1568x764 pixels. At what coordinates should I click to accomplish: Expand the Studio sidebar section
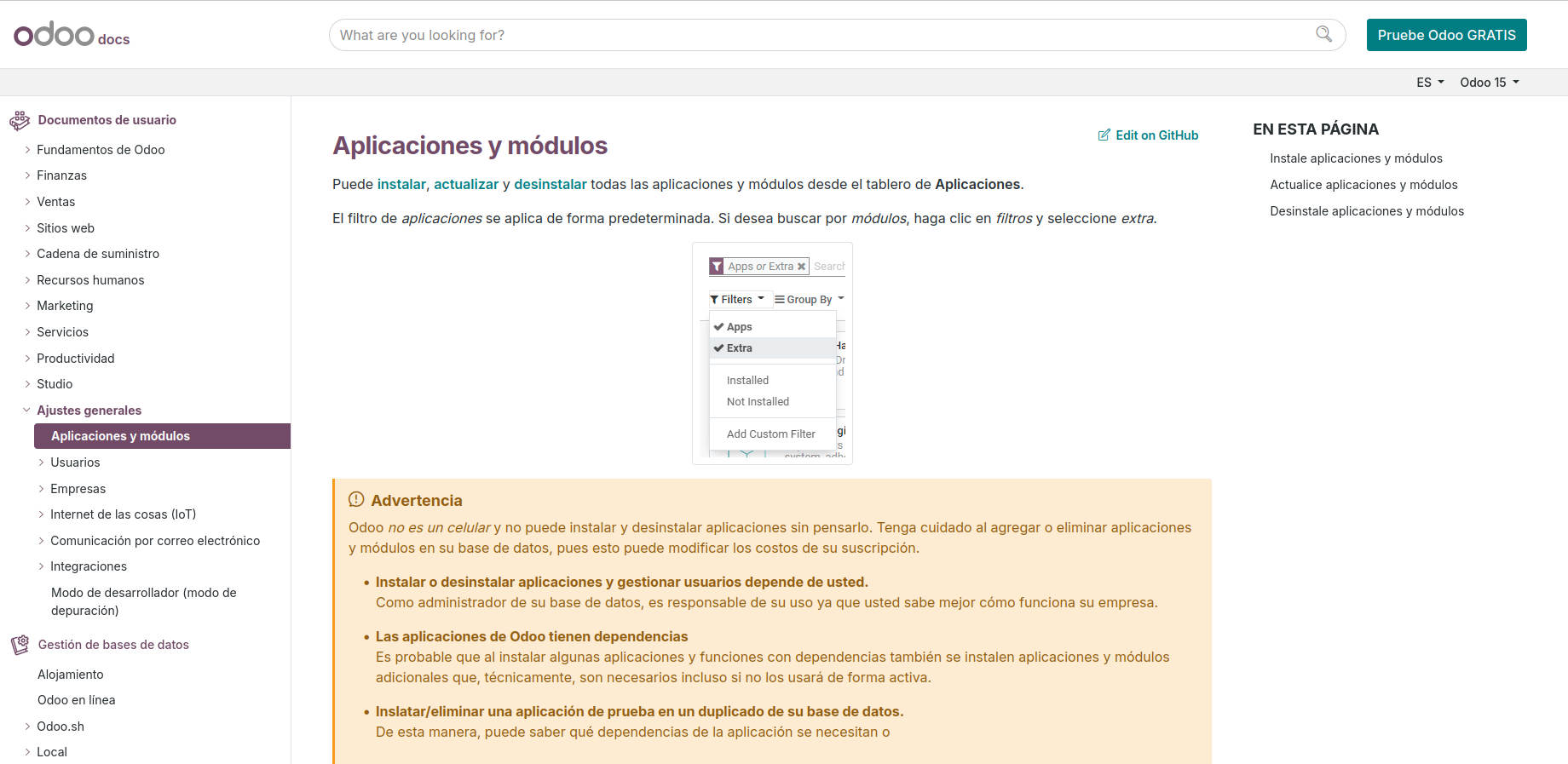coord(55,384)
